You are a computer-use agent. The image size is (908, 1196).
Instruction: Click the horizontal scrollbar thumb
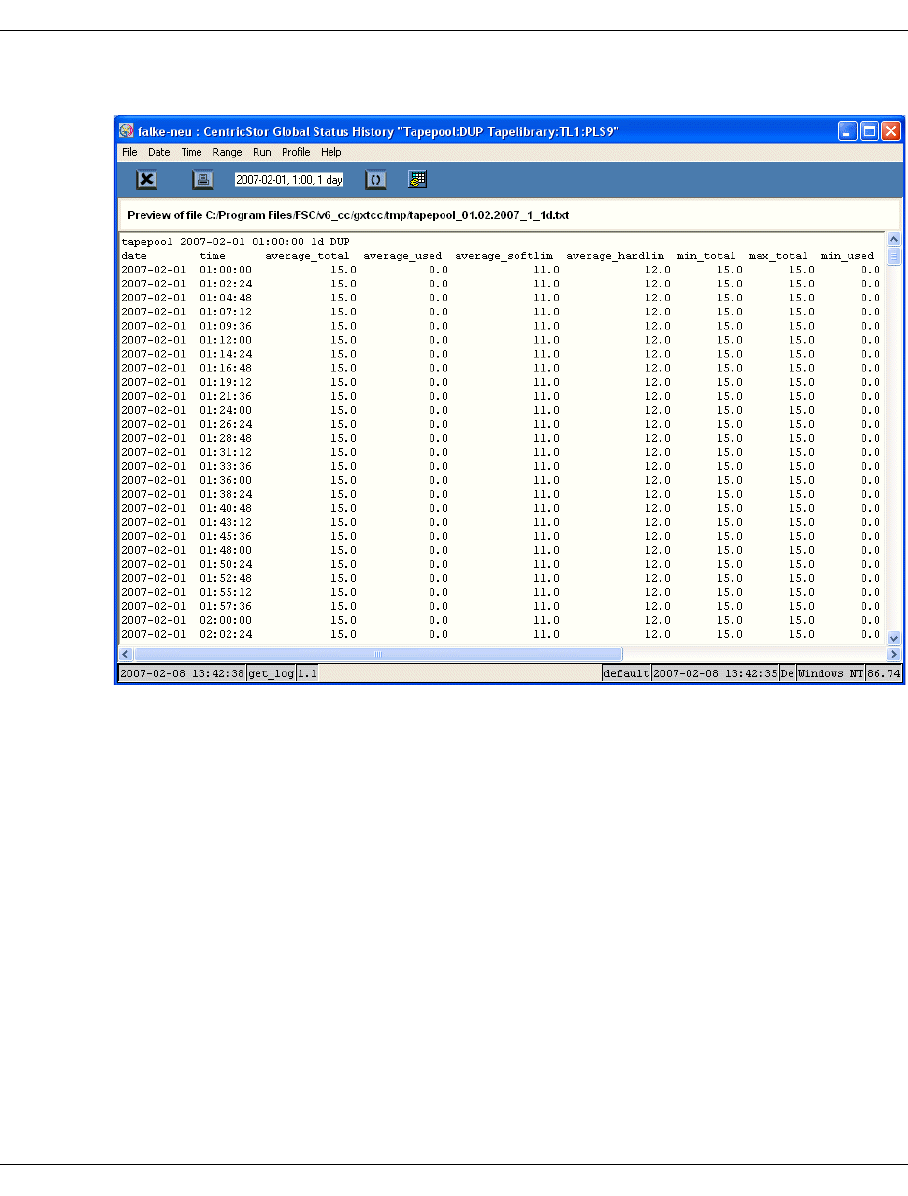pyautogui.click(x=378, y=654)
